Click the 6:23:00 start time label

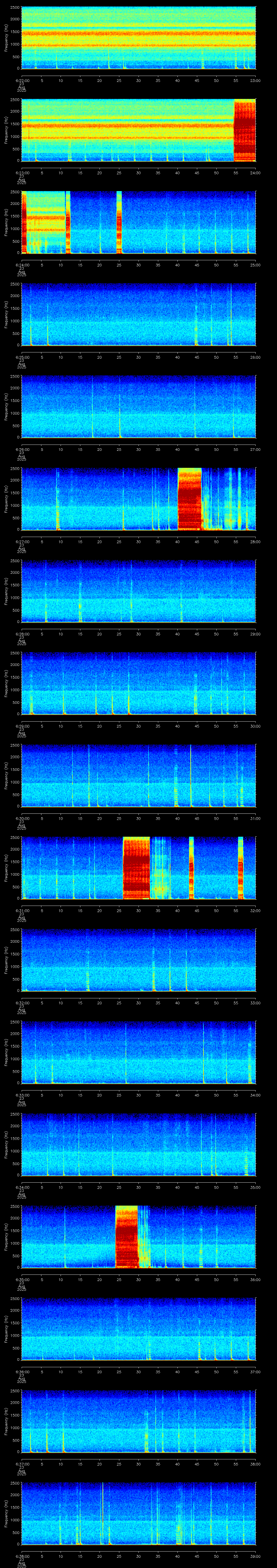(x=22, y=173)
